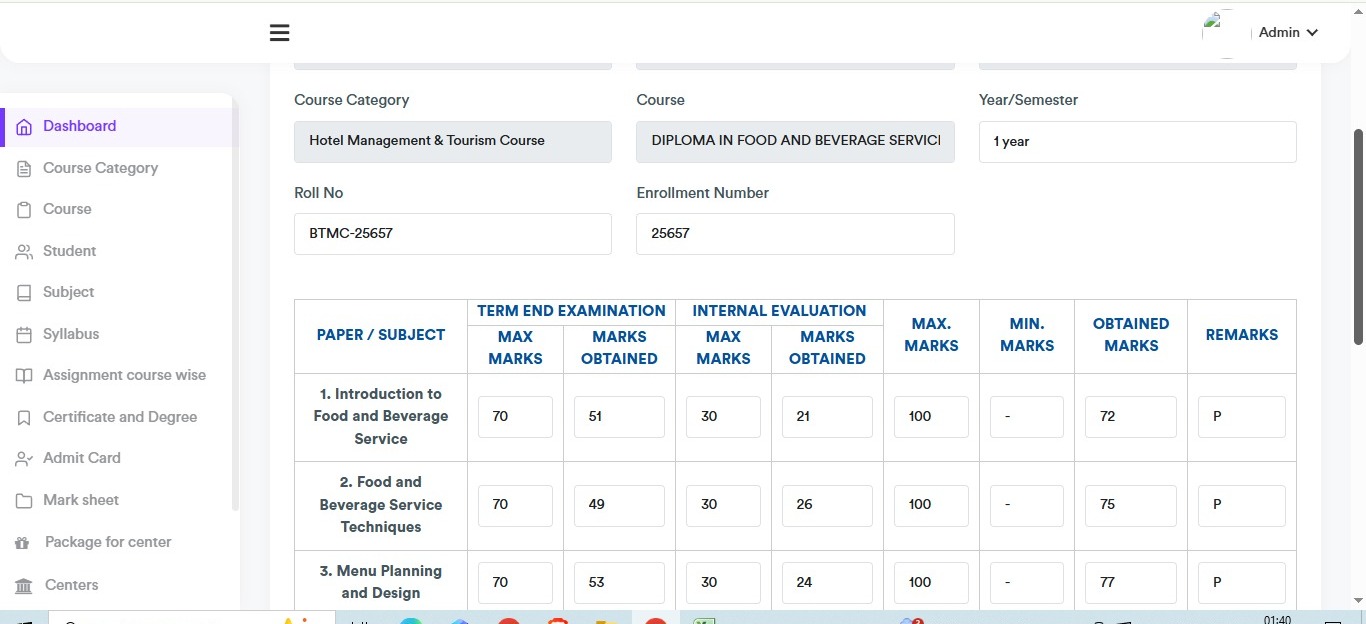Click the Course field showing Diploma in Food

[795, 142]
